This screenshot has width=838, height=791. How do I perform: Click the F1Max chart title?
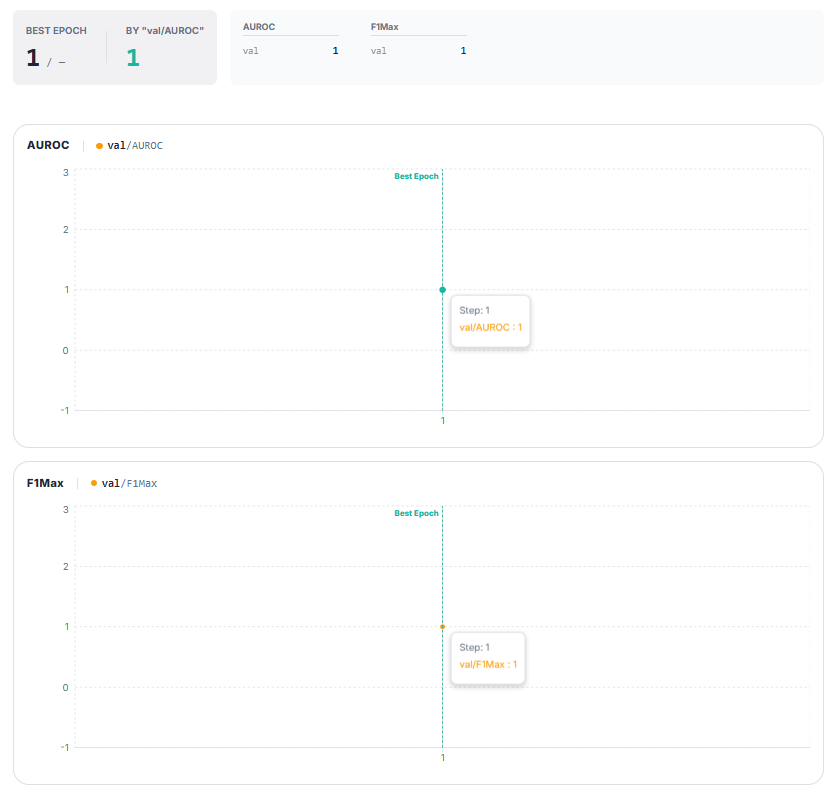pyautogui.click(x=45, y=483)
